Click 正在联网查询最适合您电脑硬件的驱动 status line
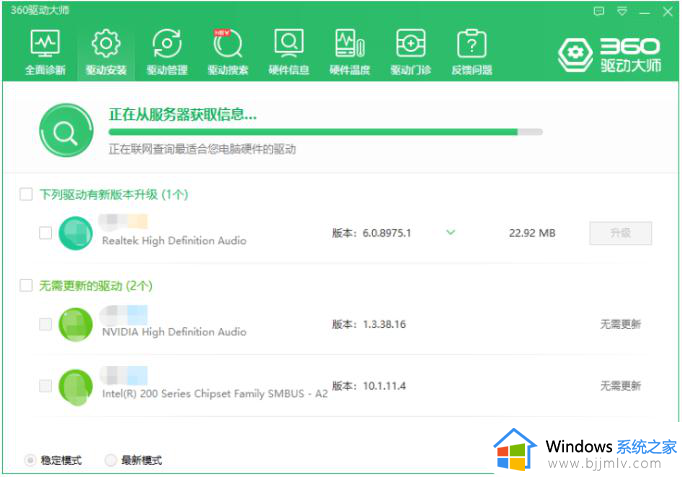This screenshot has width=682, height=477. (202, 150)
